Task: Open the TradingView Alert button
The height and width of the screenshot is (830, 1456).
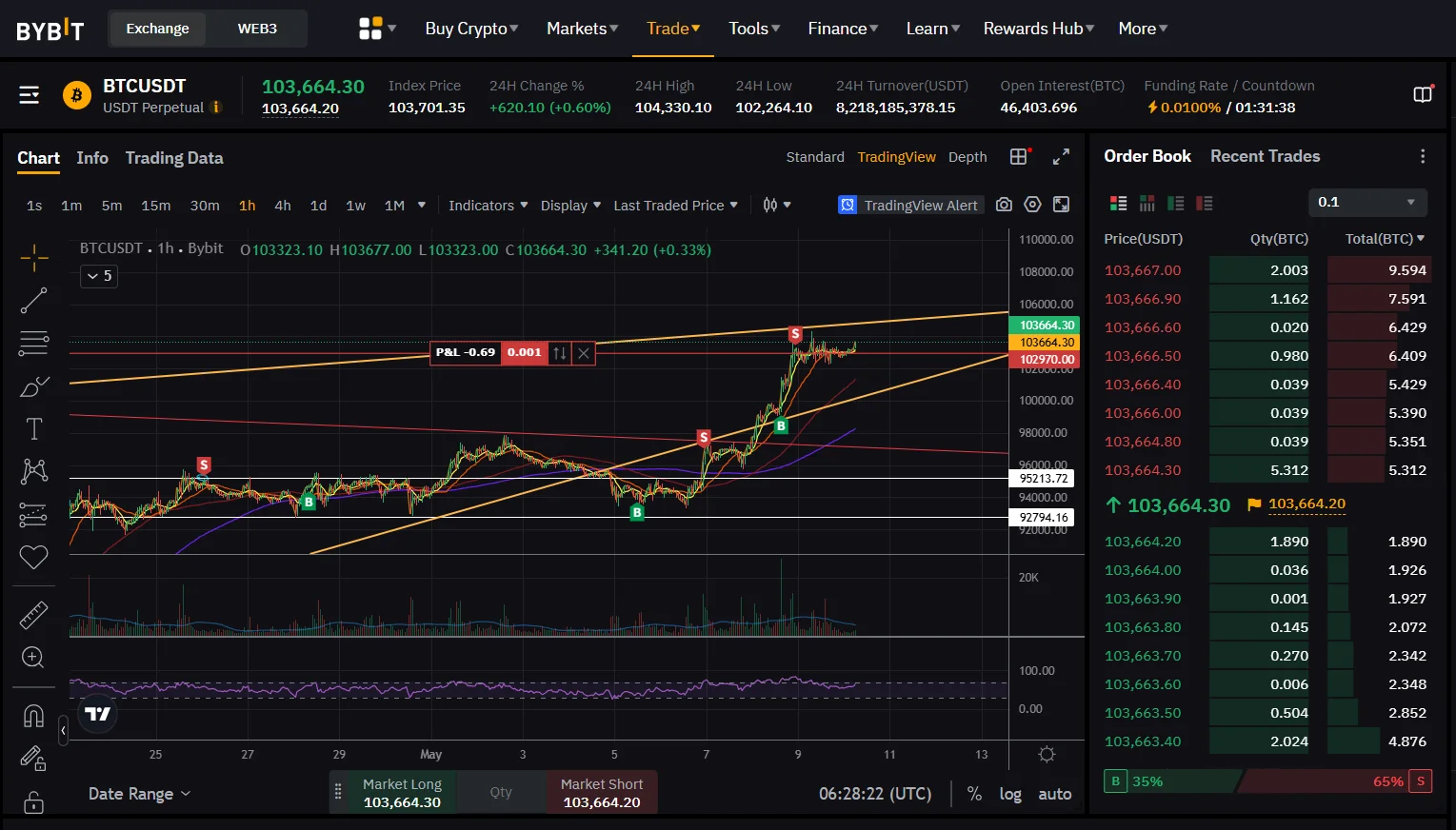Action: pos(909,205)
